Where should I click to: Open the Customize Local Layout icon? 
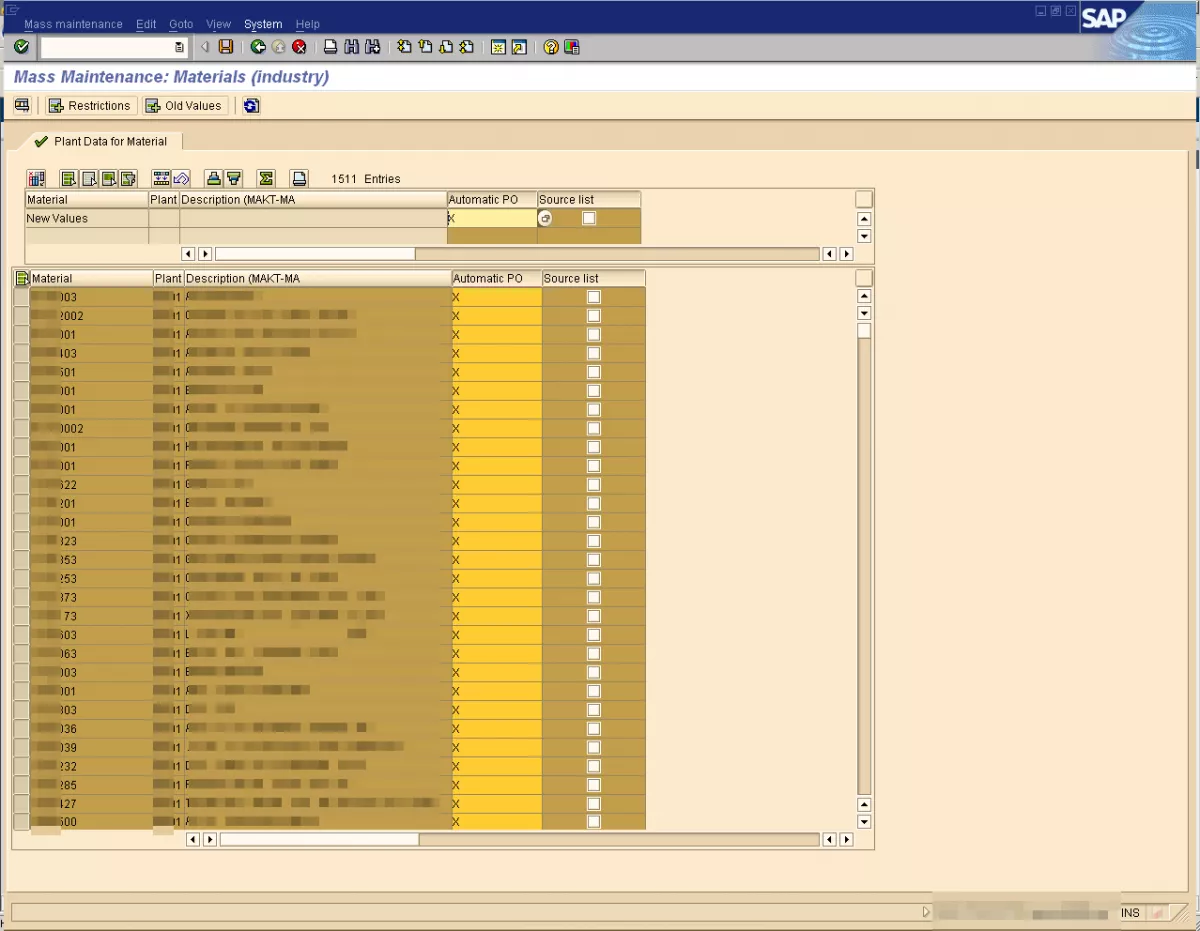pos(571,47)
